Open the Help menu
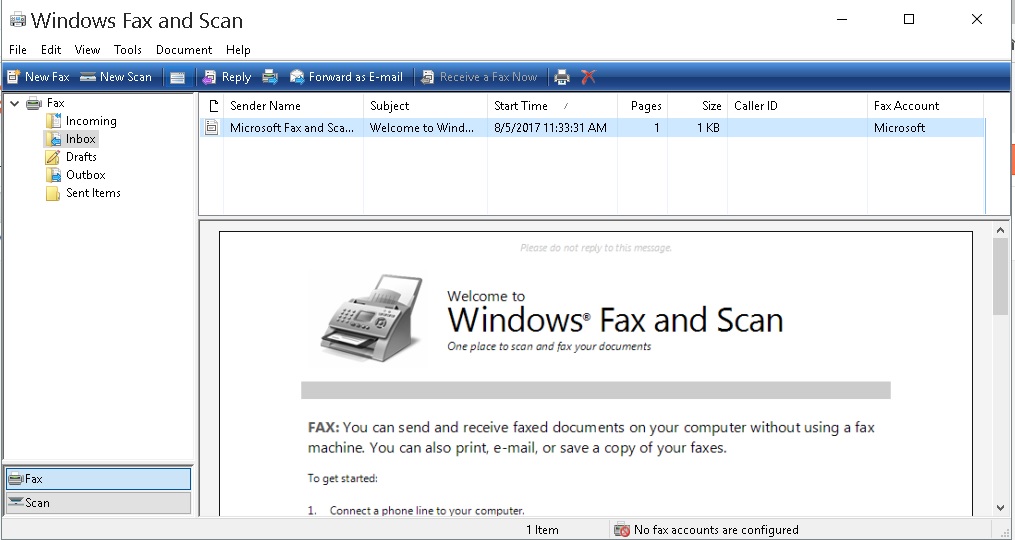The image size is (1015, 540). click(238, 50)
